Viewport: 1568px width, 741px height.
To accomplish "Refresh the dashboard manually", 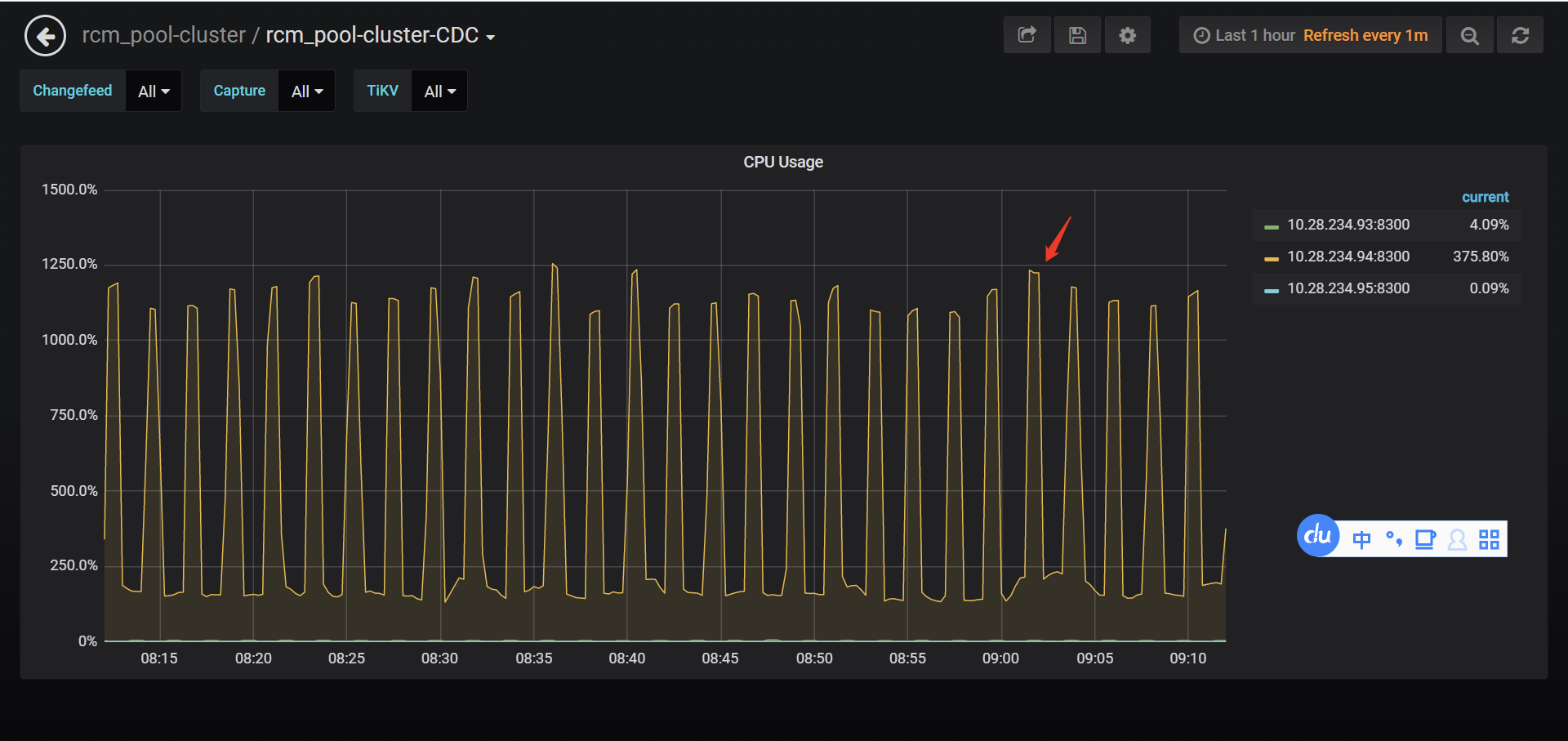I will (1520, 35).
